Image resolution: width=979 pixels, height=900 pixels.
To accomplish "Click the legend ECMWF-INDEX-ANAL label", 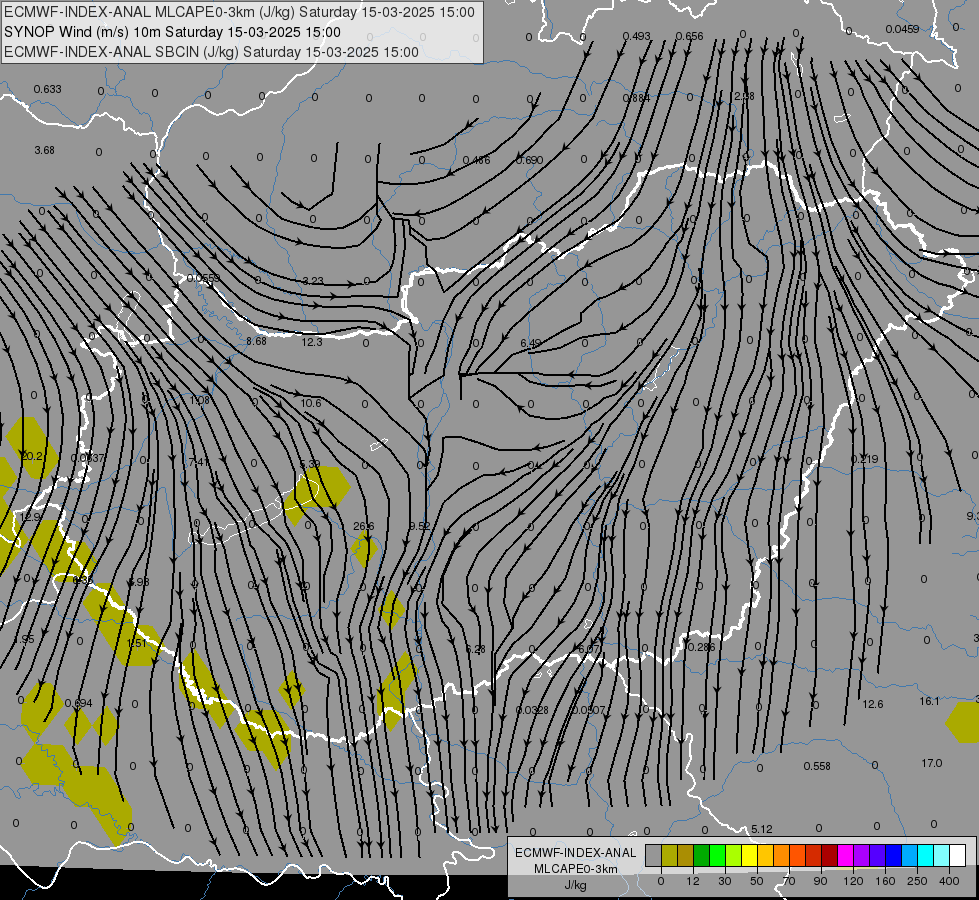I will pos(576,853).
